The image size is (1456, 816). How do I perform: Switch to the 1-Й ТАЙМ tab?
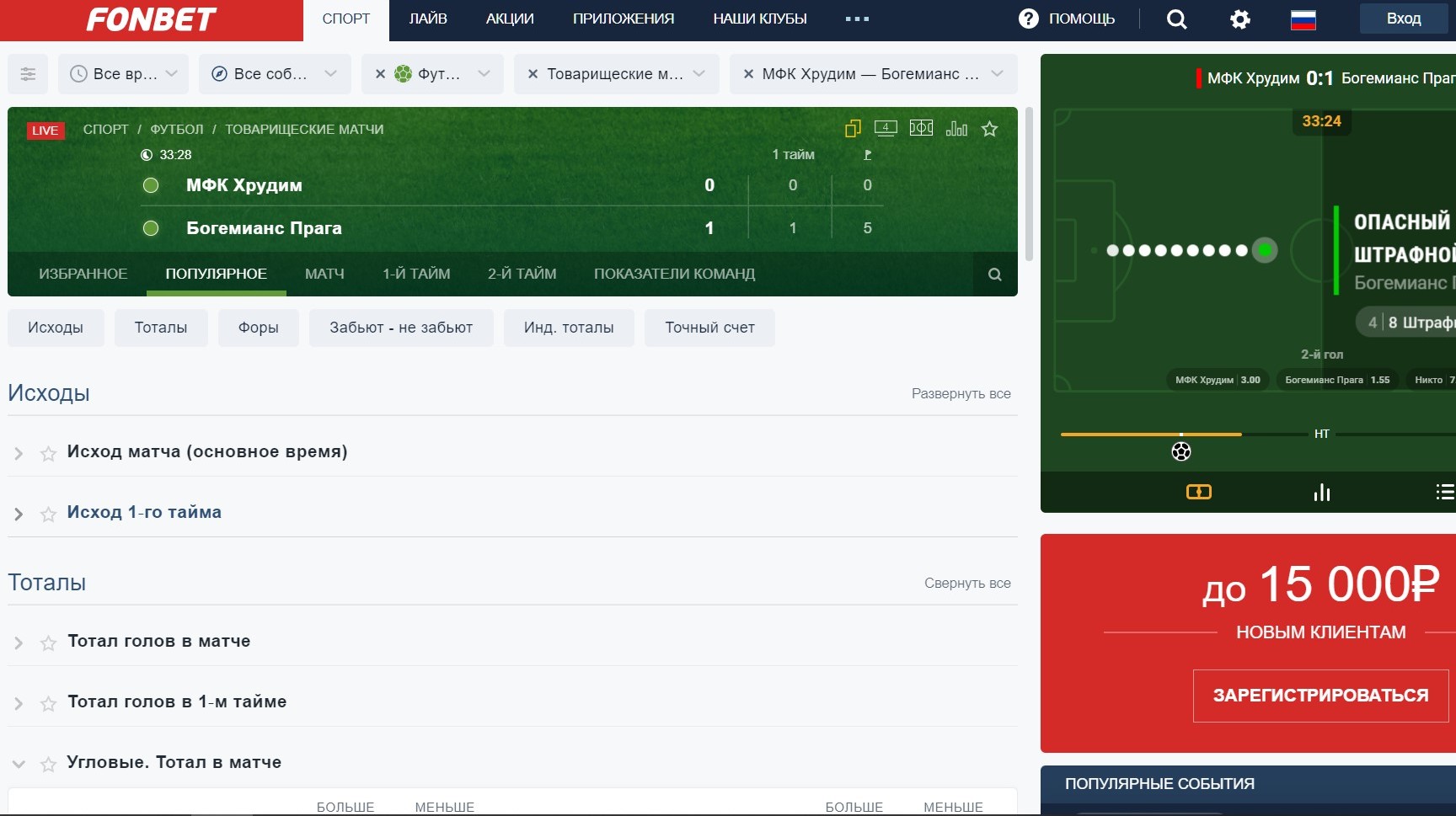pyautogui.click(x=416, y=274)
